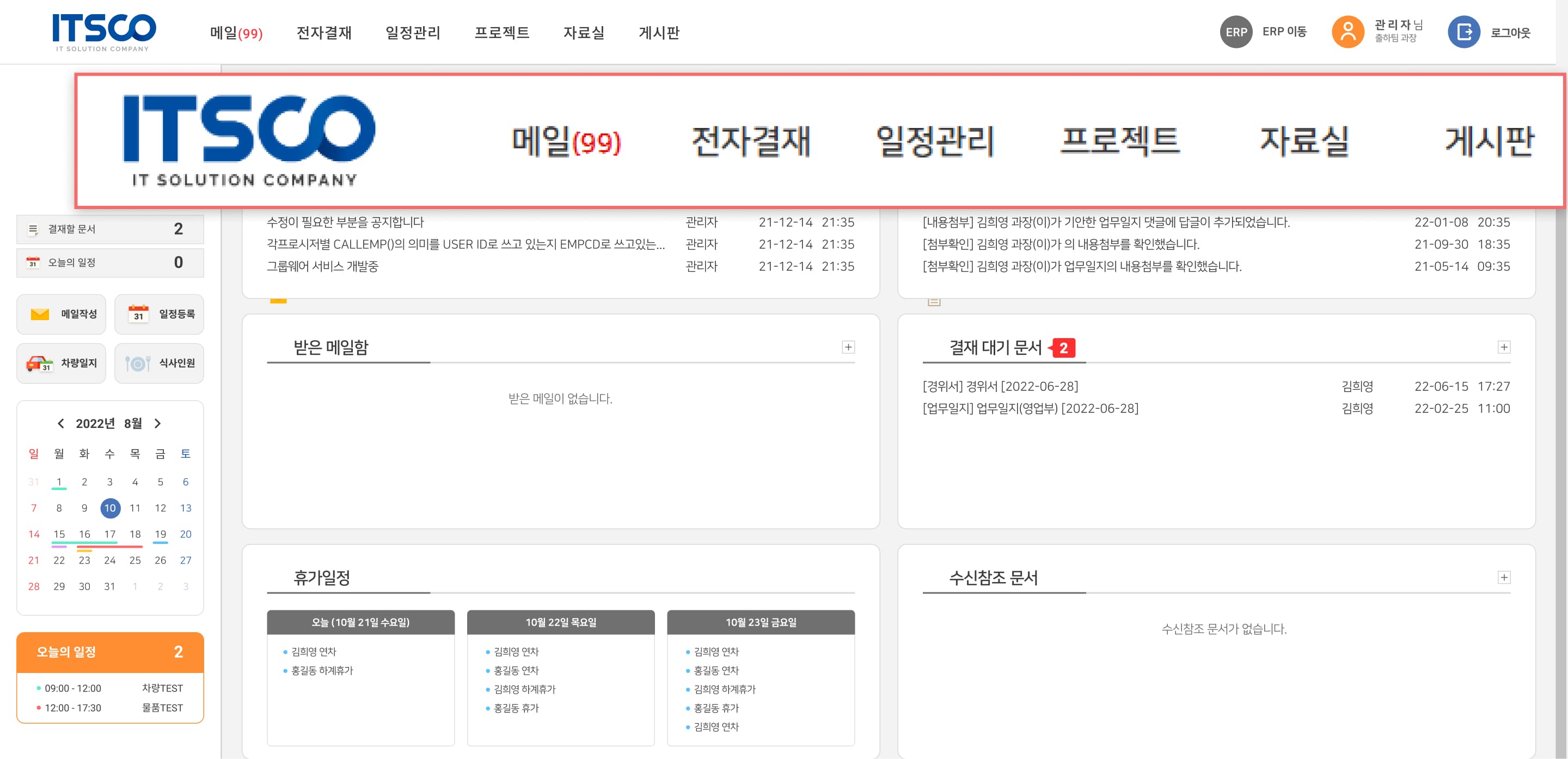Select the highlighted day 10 in the calendar
This screenshot has width=1568, height=759.
click(109, 507)
